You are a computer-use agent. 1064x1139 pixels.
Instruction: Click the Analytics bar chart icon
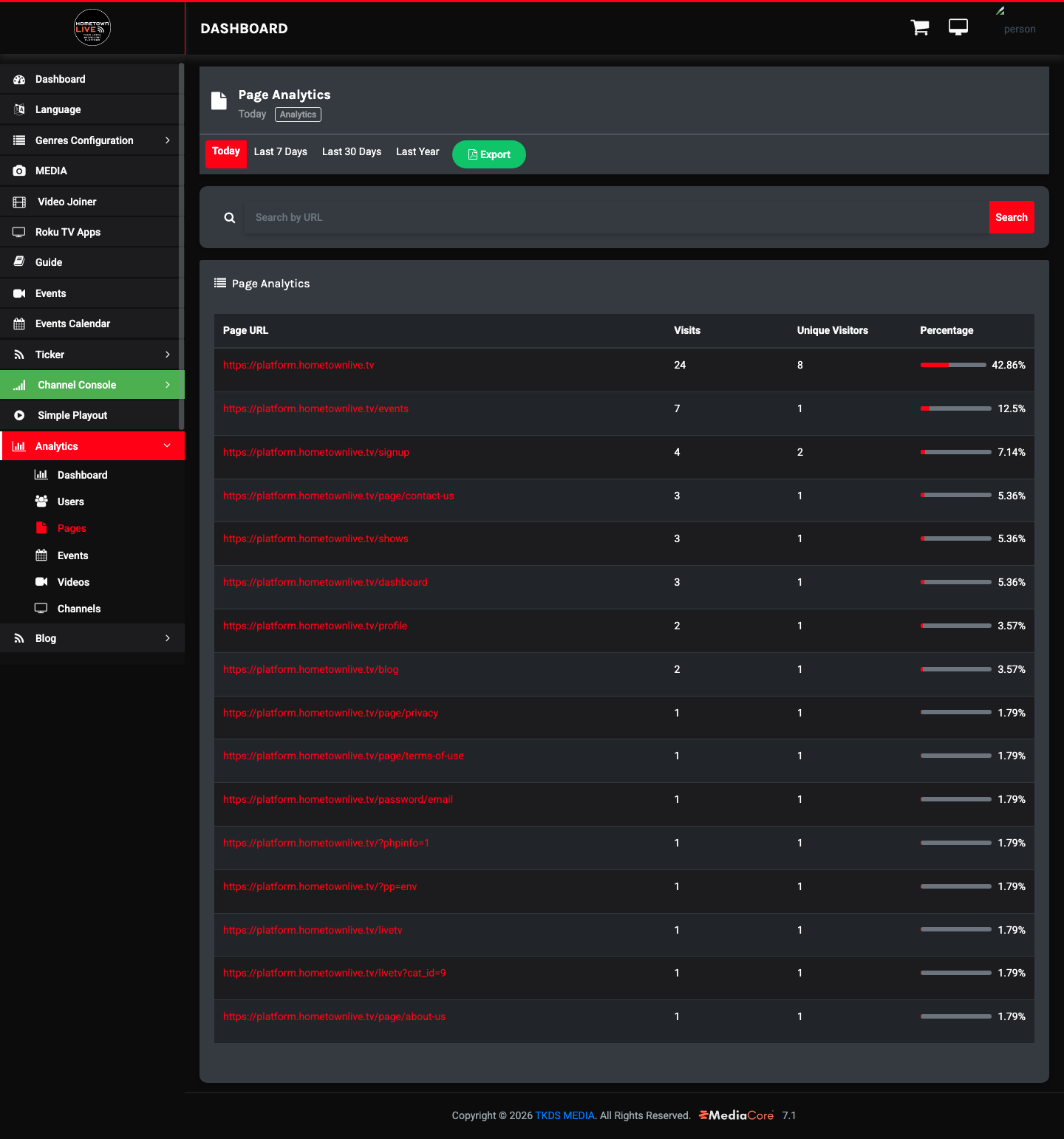tap(19, 446)
